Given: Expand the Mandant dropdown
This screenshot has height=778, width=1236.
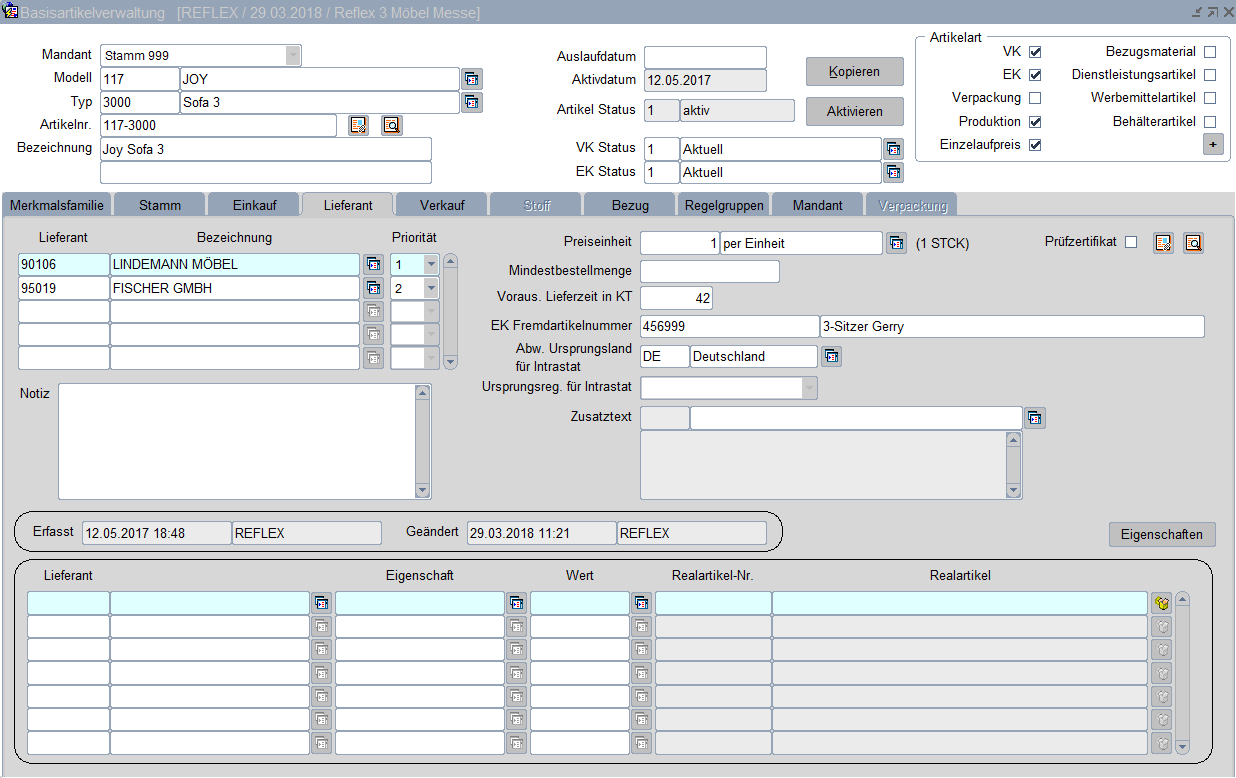Looking at the screenshot, I should pos(292,55).
